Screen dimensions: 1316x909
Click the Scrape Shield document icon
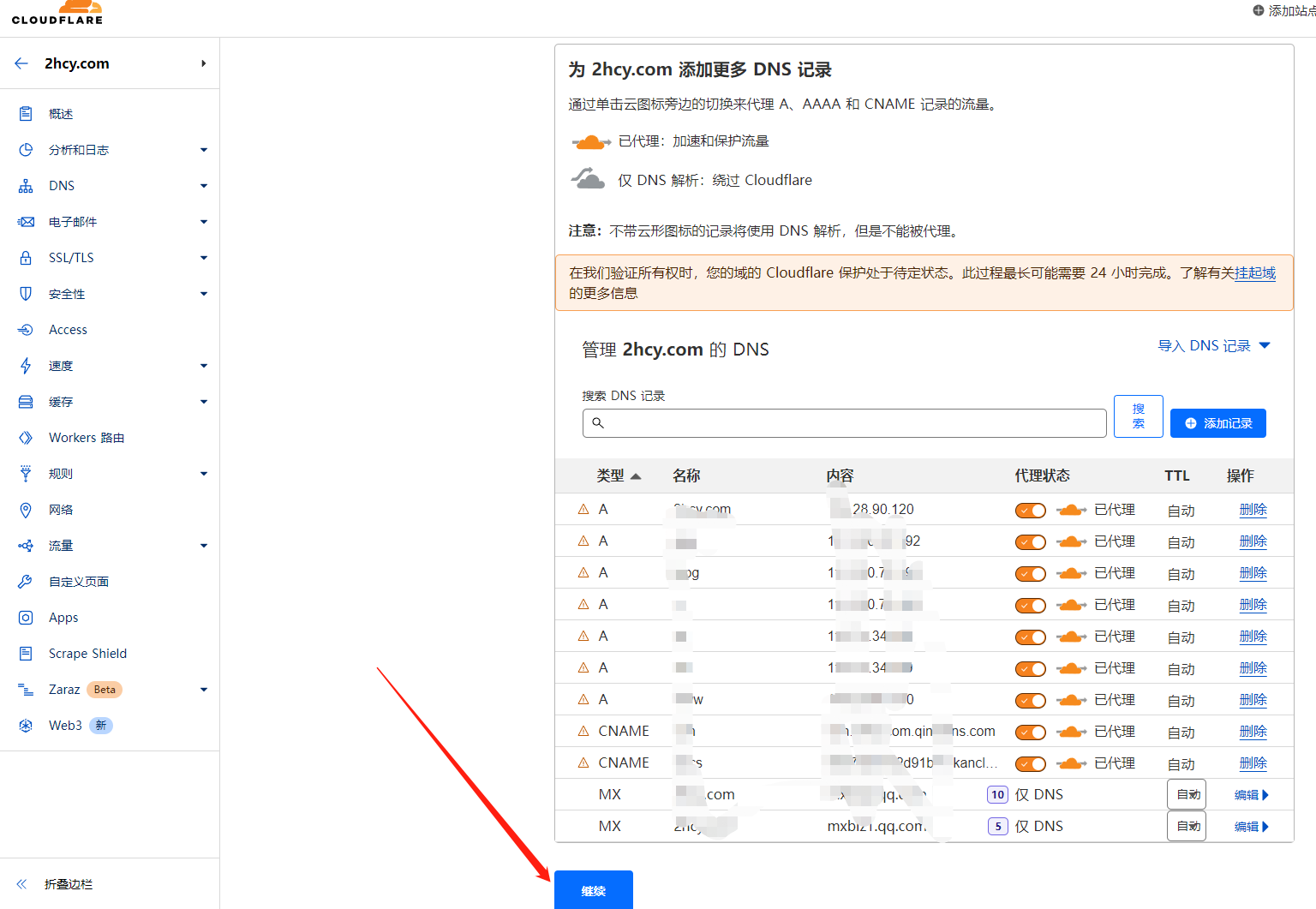coord(26,654)
